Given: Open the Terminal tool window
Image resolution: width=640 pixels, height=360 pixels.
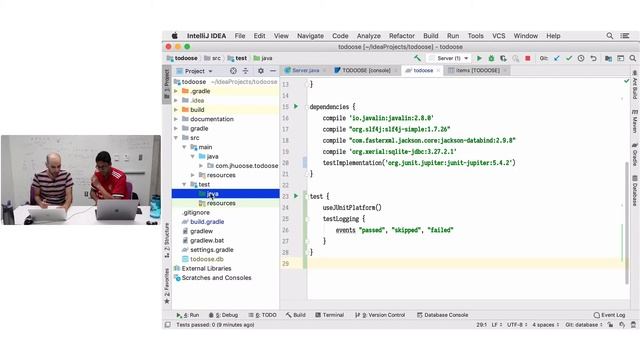Looking at the screenshot, I should click(x=329, y=315).
